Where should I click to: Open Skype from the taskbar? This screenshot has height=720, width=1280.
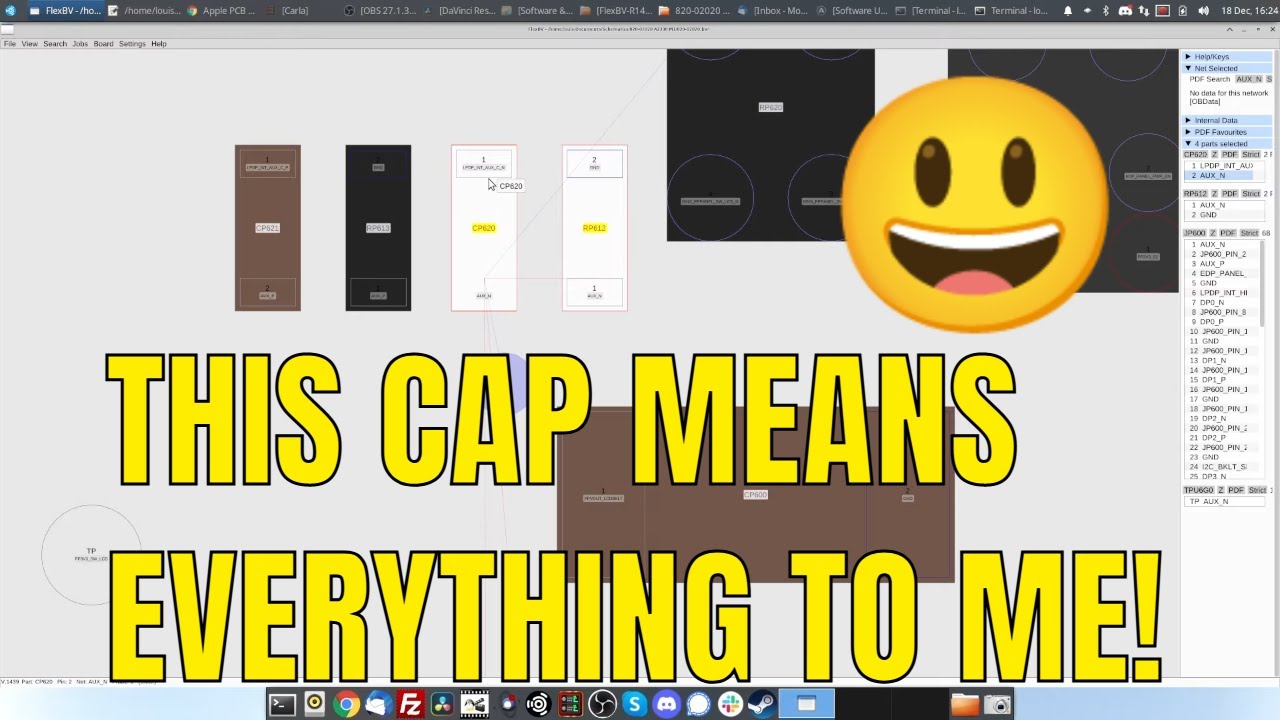(x=635, y=705)
